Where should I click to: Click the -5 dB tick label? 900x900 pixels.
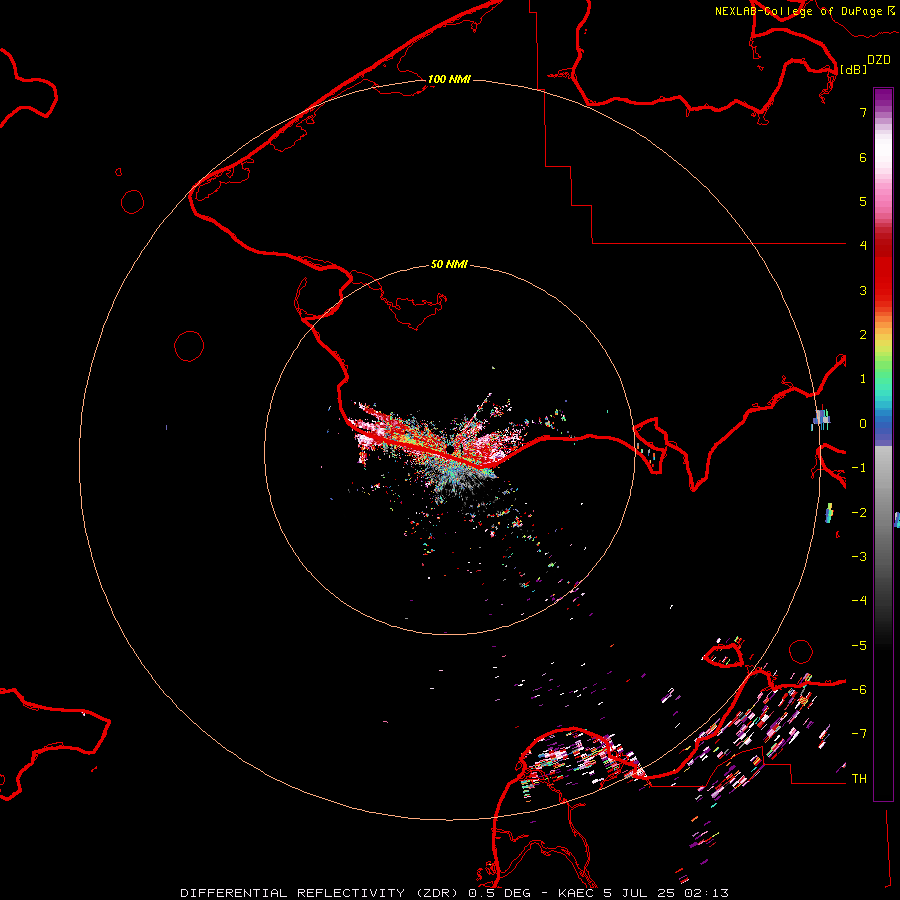859,646
